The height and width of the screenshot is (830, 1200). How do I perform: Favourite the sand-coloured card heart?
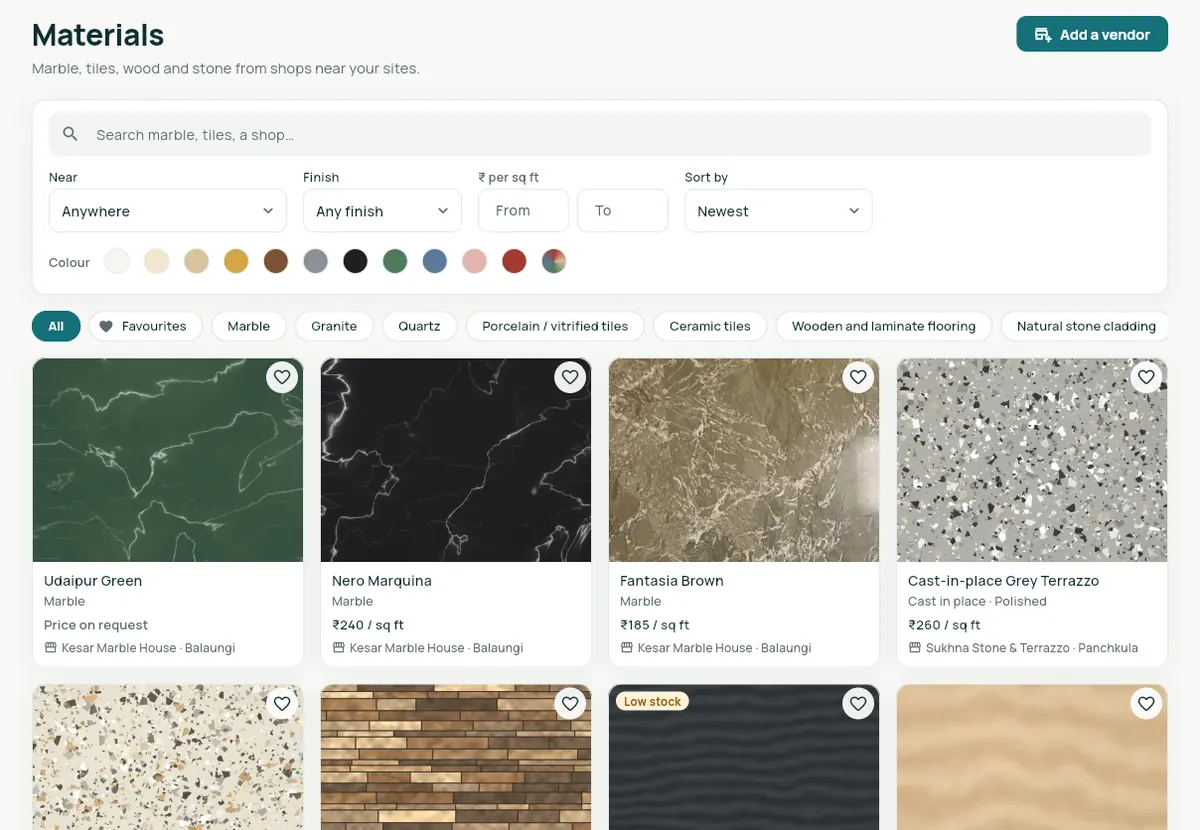click(x=1146, y=704)
